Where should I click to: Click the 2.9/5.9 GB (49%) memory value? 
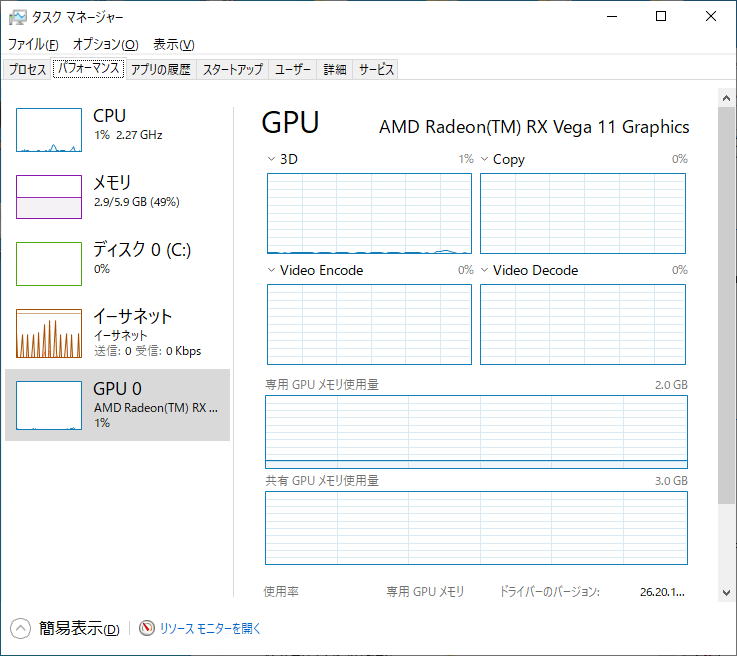137,202
